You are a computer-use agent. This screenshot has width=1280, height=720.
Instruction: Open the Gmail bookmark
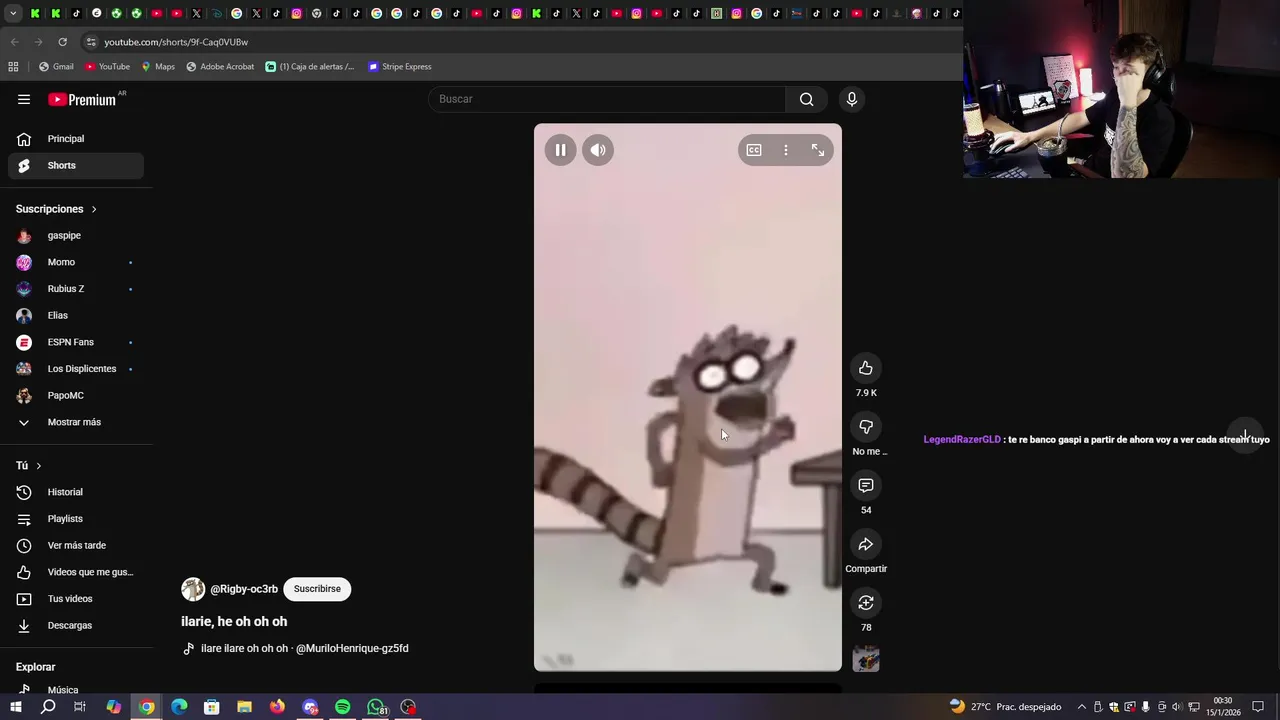(56, 67)
